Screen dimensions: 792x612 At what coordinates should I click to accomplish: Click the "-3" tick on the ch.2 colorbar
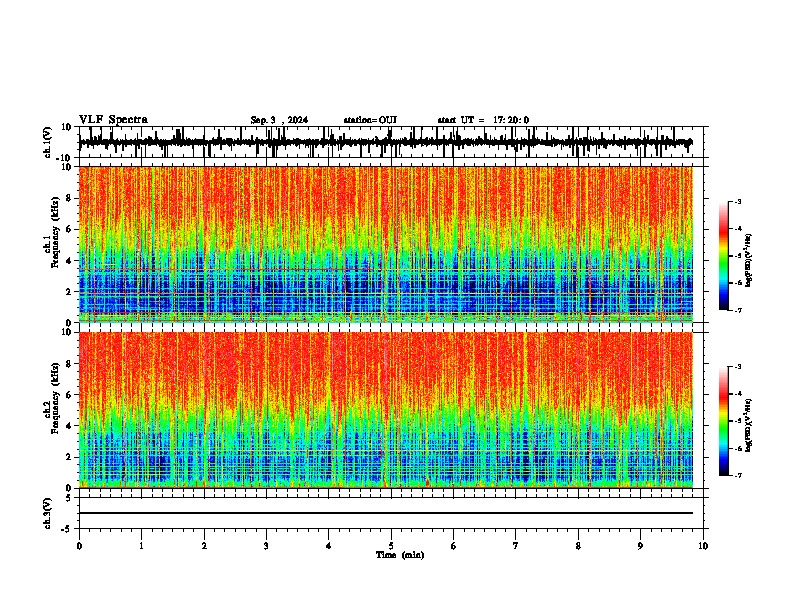coord(737,367)
